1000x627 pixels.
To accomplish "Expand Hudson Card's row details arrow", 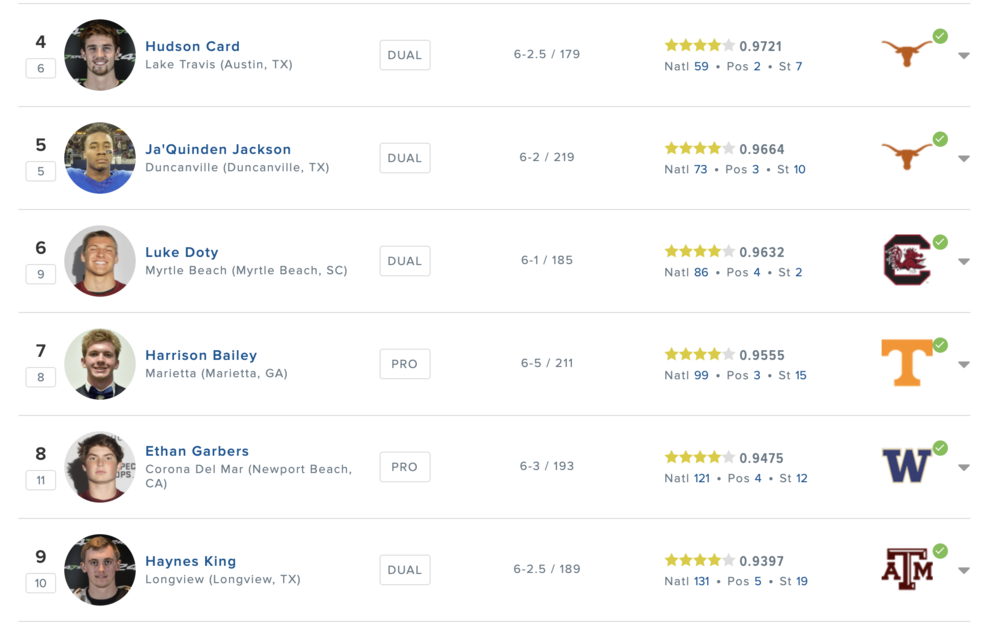I will click(964, 56).
